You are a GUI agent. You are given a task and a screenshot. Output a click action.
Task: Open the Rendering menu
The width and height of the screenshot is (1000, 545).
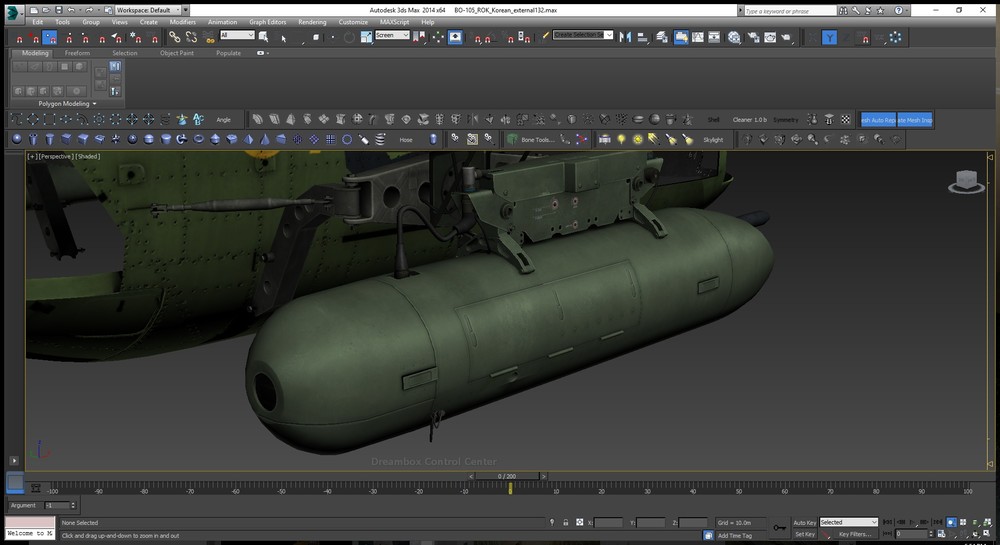[x=312, y=21]
